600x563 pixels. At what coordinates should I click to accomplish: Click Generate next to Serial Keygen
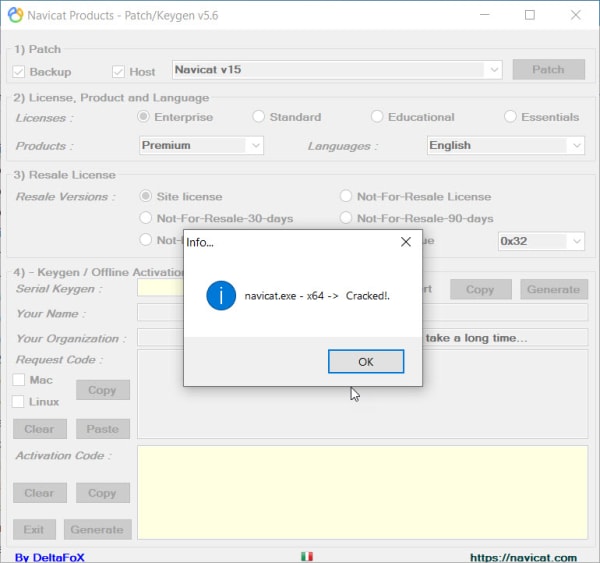tap(554, 289)
